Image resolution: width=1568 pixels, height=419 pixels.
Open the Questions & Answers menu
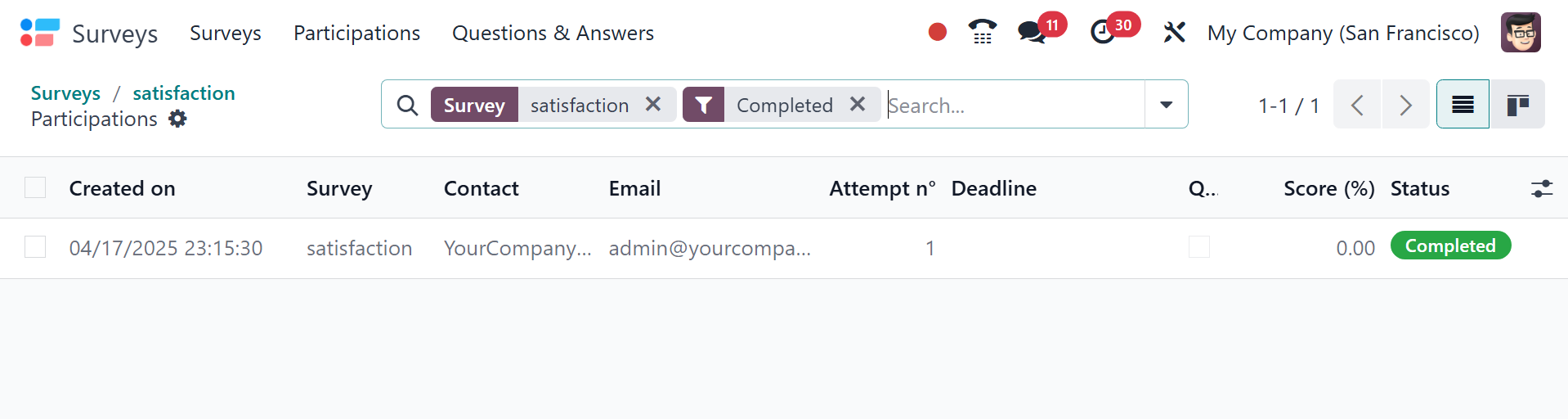553,33
